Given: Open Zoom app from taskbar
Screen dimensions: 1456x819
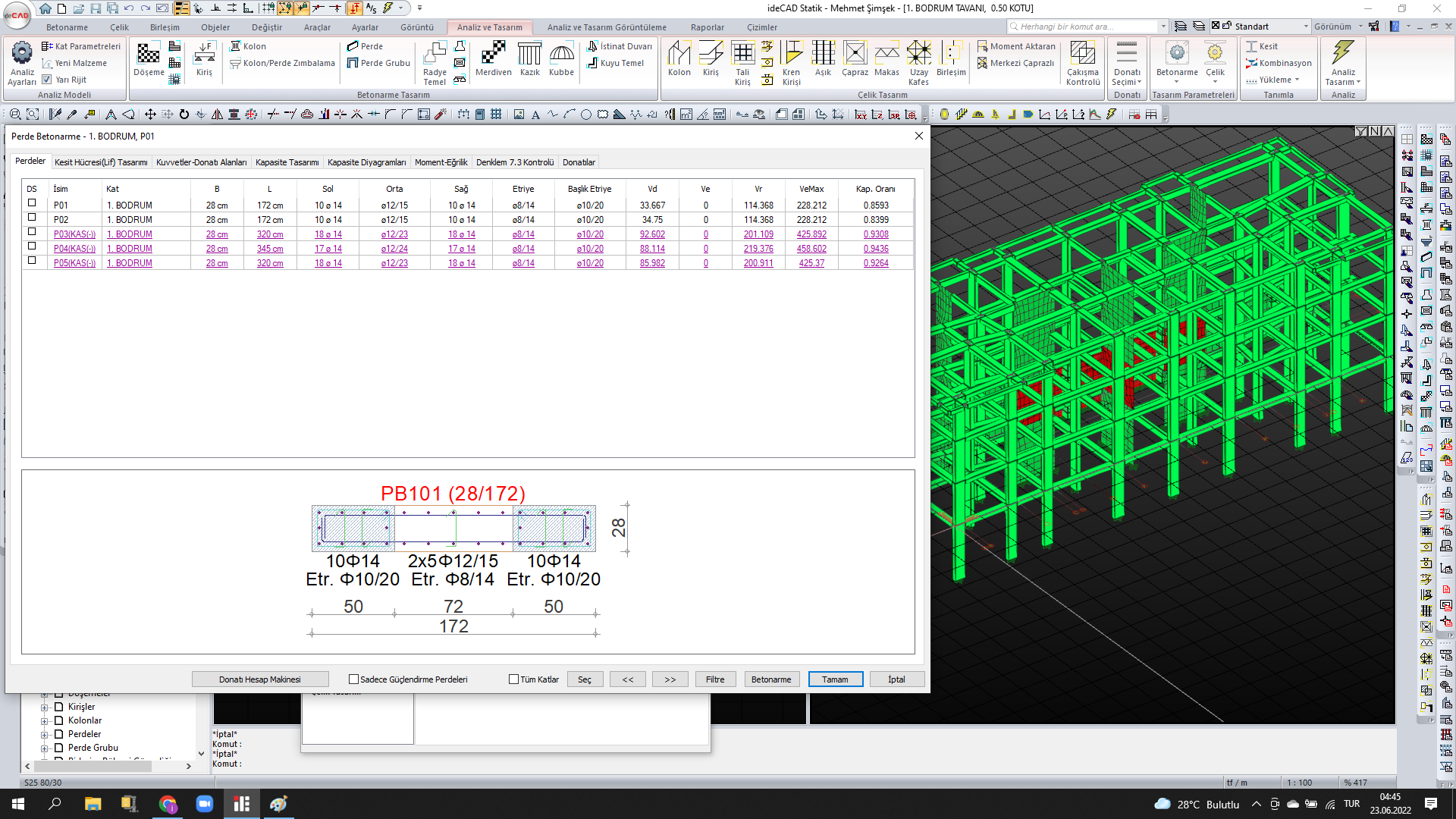Looking at the screenshot, I should pos(205,804).
